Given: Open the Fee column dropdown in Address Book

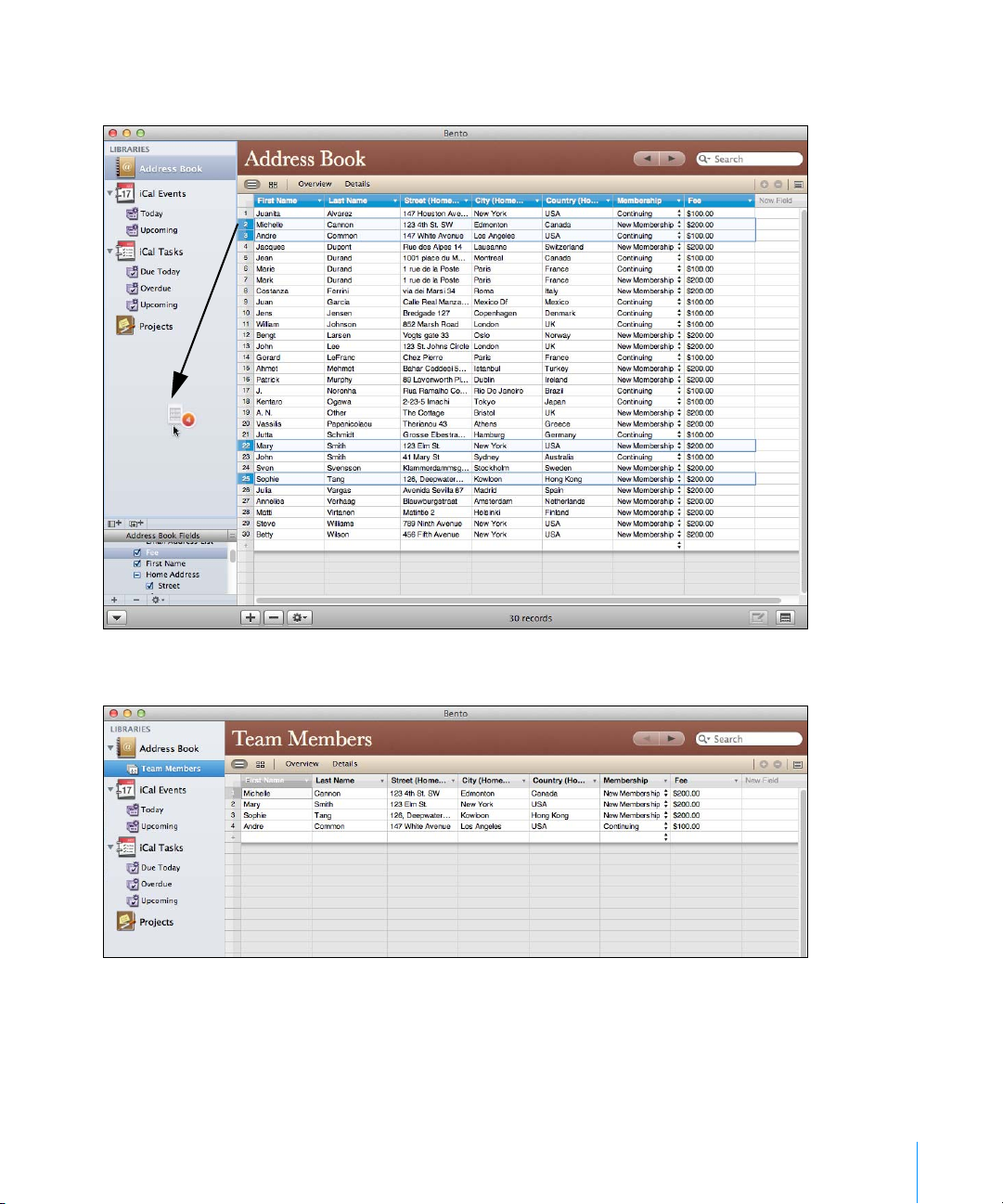Looking at the screenshot, I should tap(750, 201).
